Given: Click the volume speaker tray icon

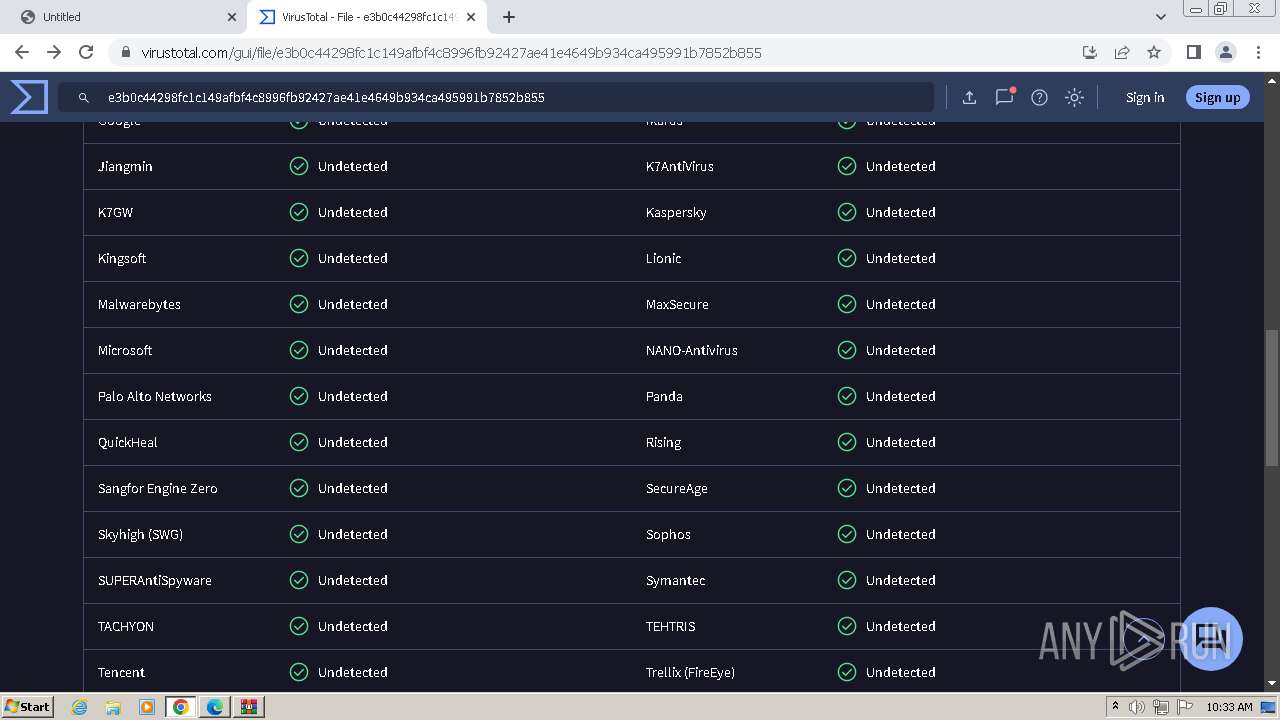Looking at the screenshot, I should 1137,707.
